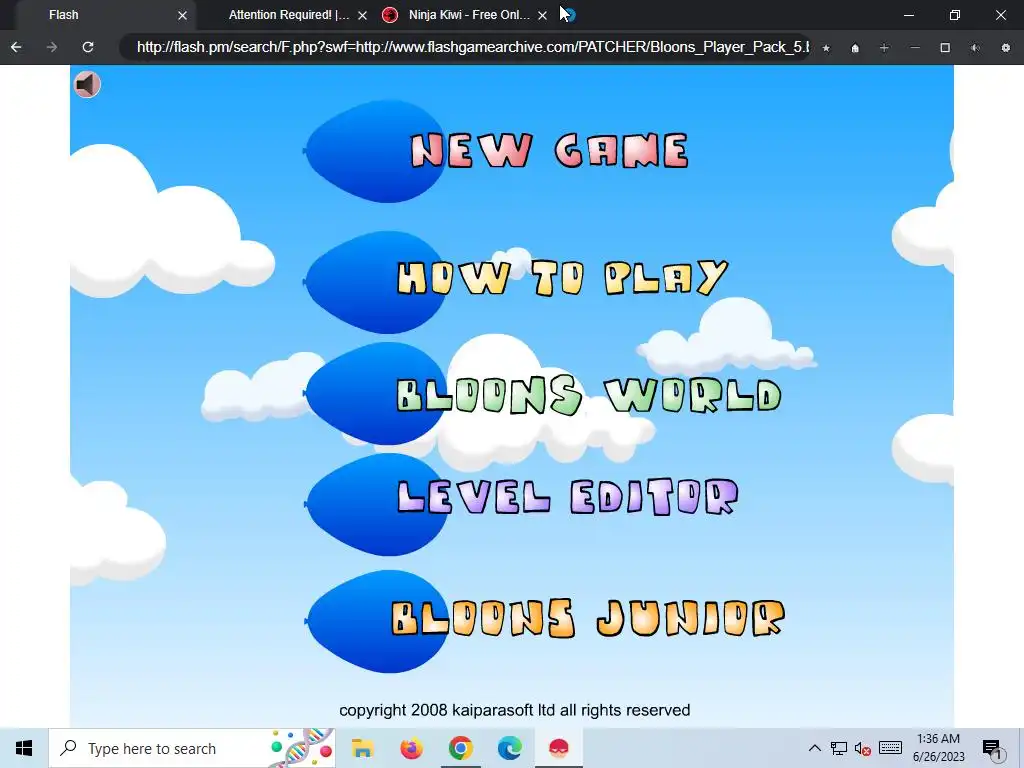
Task: Open Microsoft Edge from the taskbar
Action: pyautogui.click(x=509, y=748)
